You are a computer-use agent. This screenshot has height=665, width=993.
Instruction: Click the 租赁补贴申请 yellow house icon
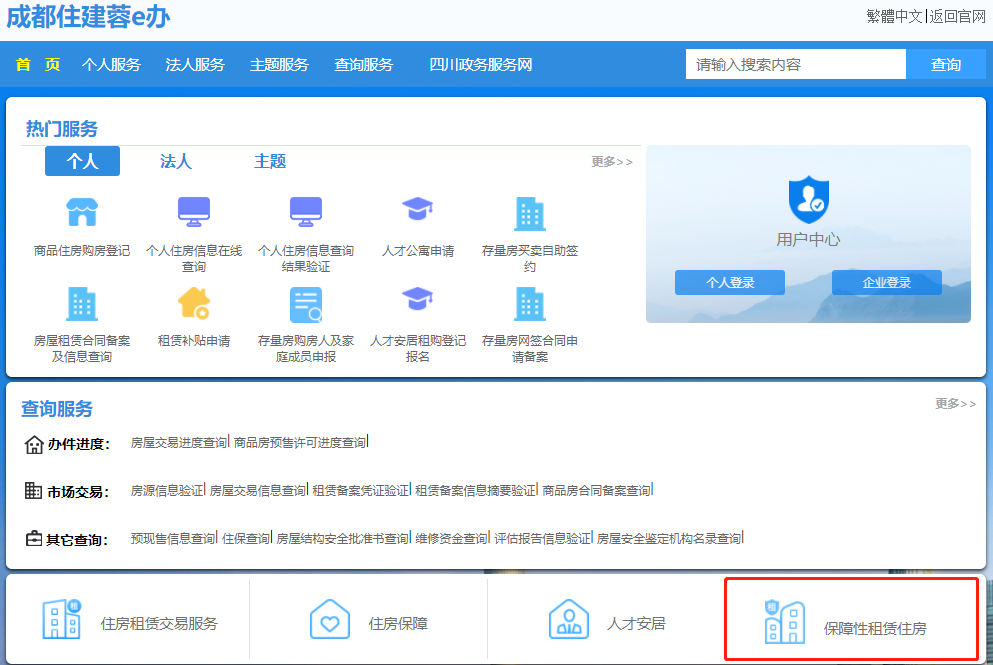point(194,303)
